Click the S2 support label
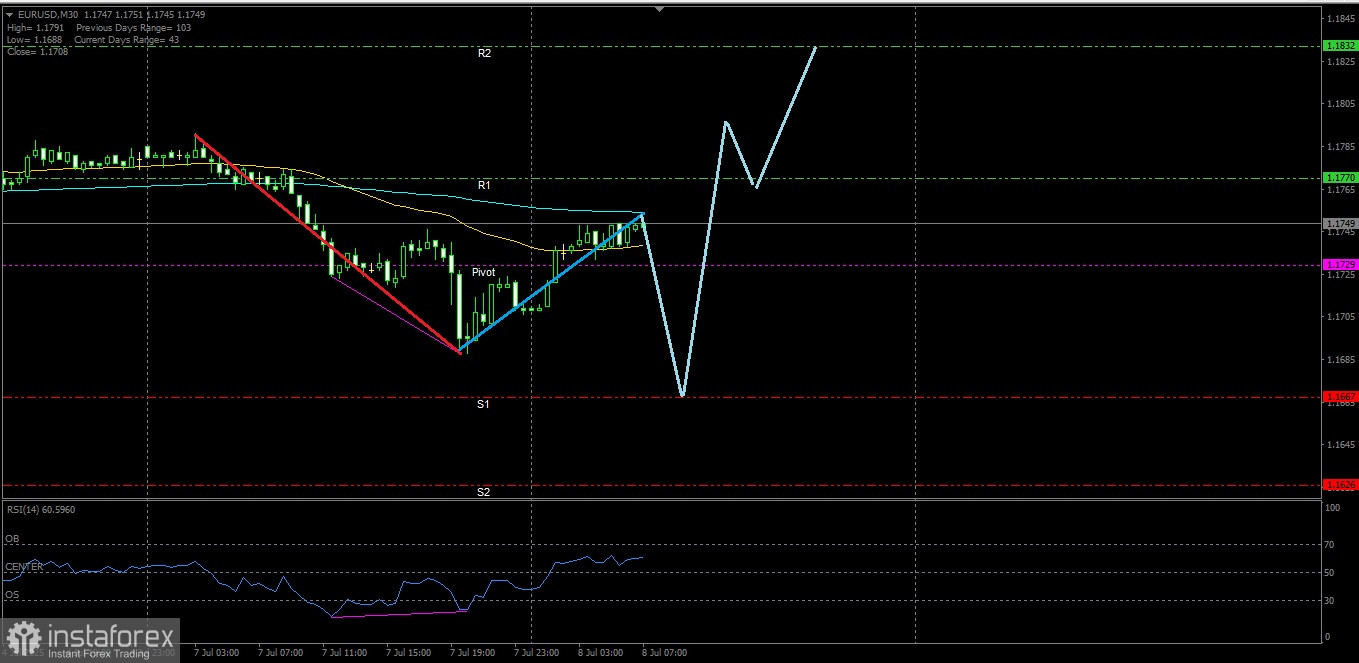The width and height of the screenshot is (1359, 663). [483, 492]
